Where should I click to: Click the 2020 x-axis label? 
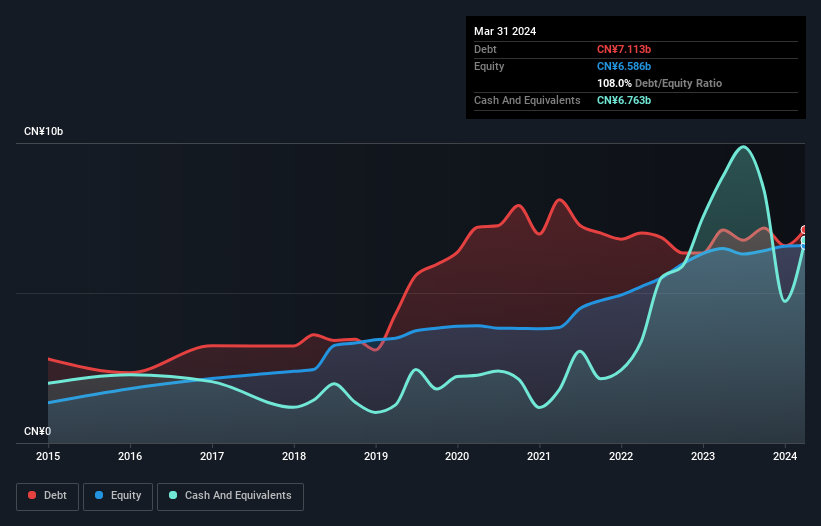tap(457, 456)
